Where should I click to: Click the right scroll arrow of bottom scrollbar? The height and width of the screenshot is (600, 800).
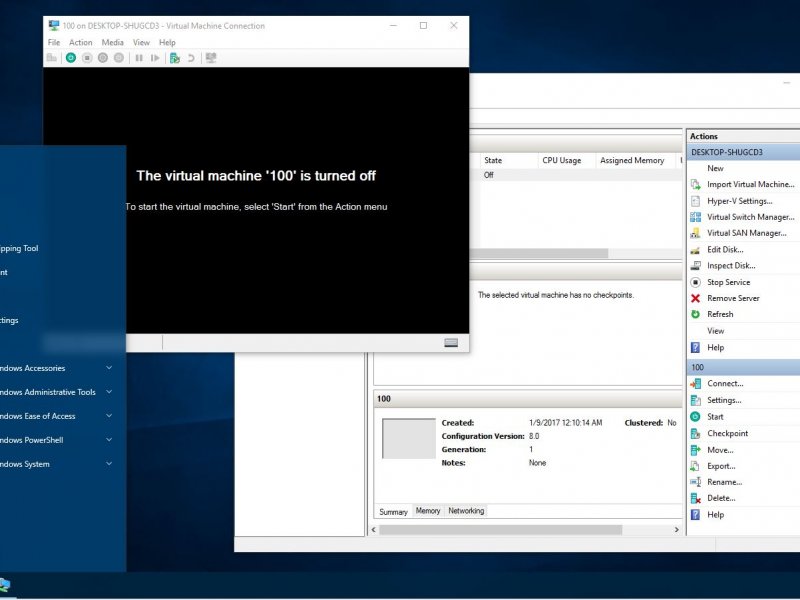click(x=677, y=530)
